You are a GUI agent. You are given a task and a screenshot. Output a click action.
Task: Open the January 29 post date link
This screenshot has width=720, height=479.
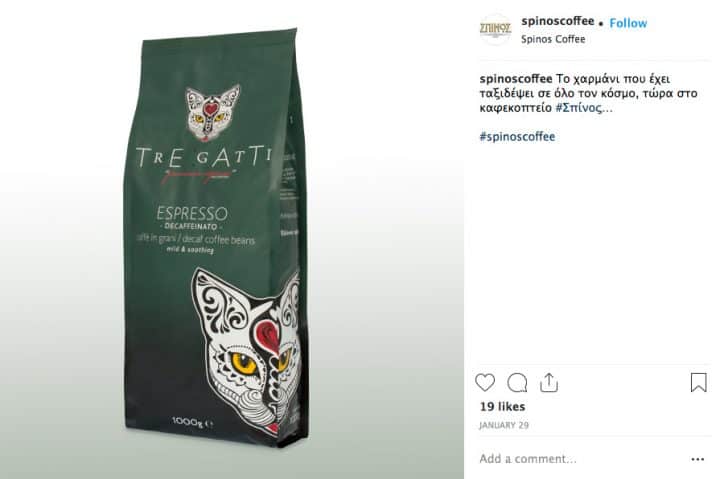(x=504, y=425)
